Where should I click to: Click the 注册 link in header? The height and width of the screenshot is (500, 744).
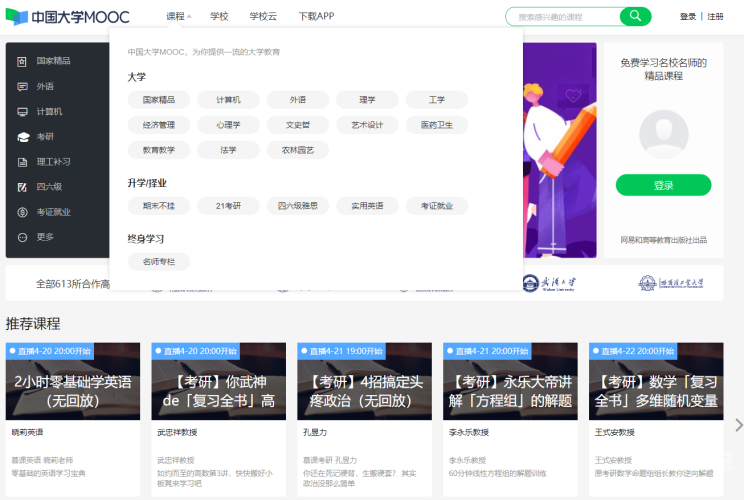click(715, 17)
